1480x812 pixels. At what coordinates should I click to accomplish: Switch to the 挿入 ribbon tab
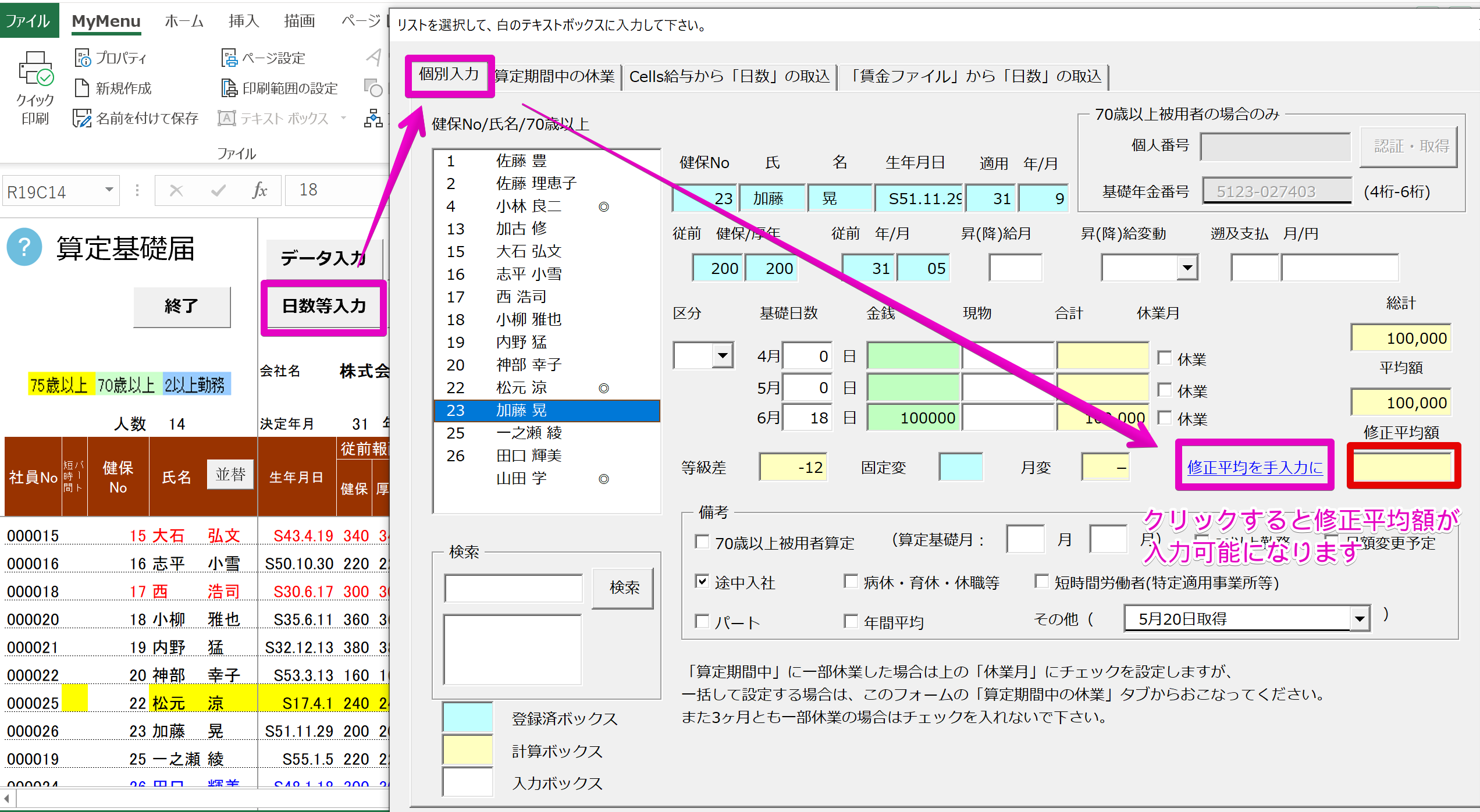(244, 21)
